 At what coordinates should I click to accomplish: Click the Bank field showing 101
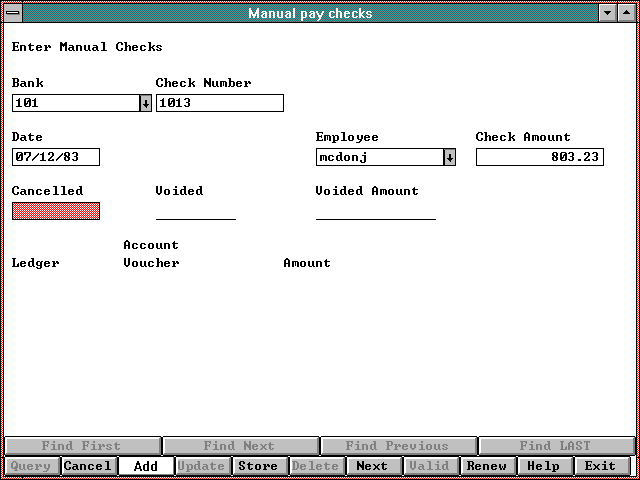pyautogui.click(x=75, y=103)
